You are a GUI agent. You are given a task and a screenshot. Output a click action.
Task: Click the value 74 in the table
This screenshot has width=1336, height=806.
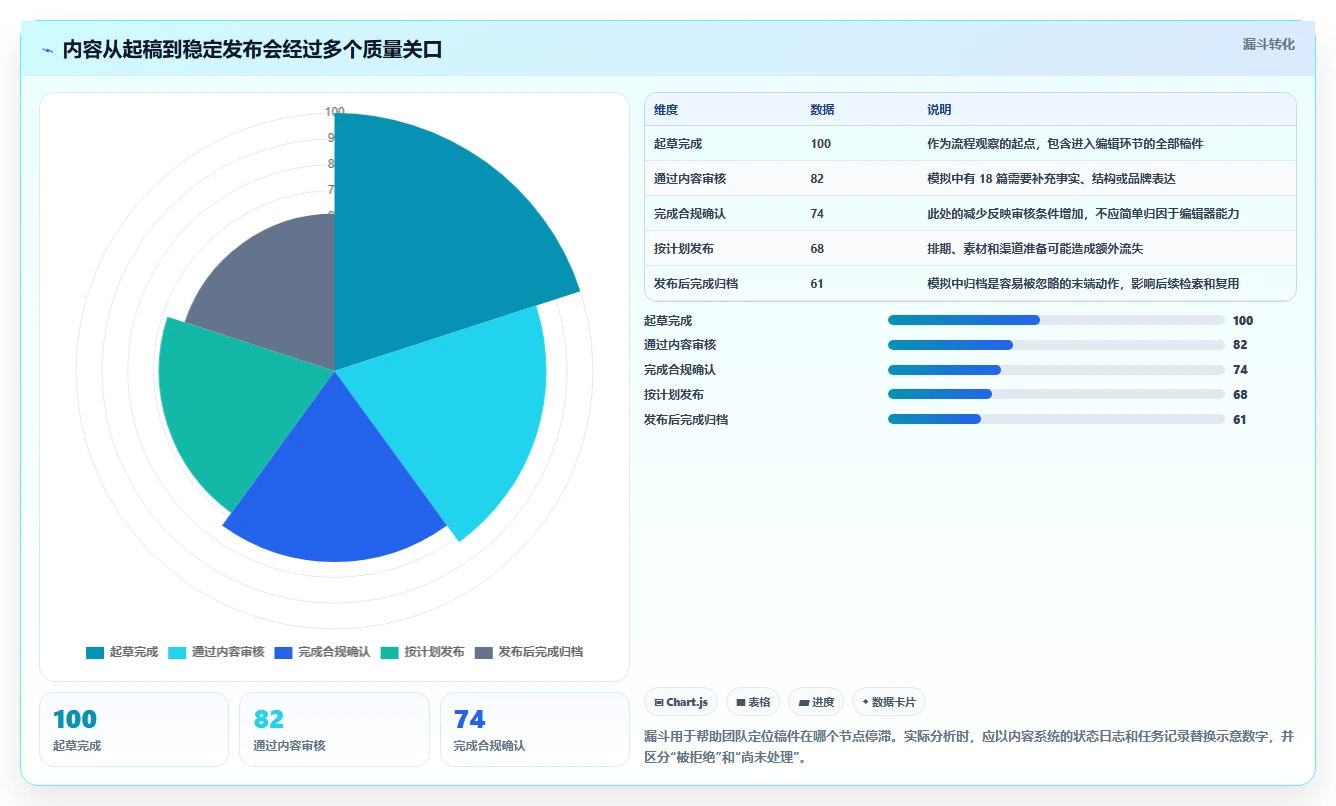coord(817,214)
